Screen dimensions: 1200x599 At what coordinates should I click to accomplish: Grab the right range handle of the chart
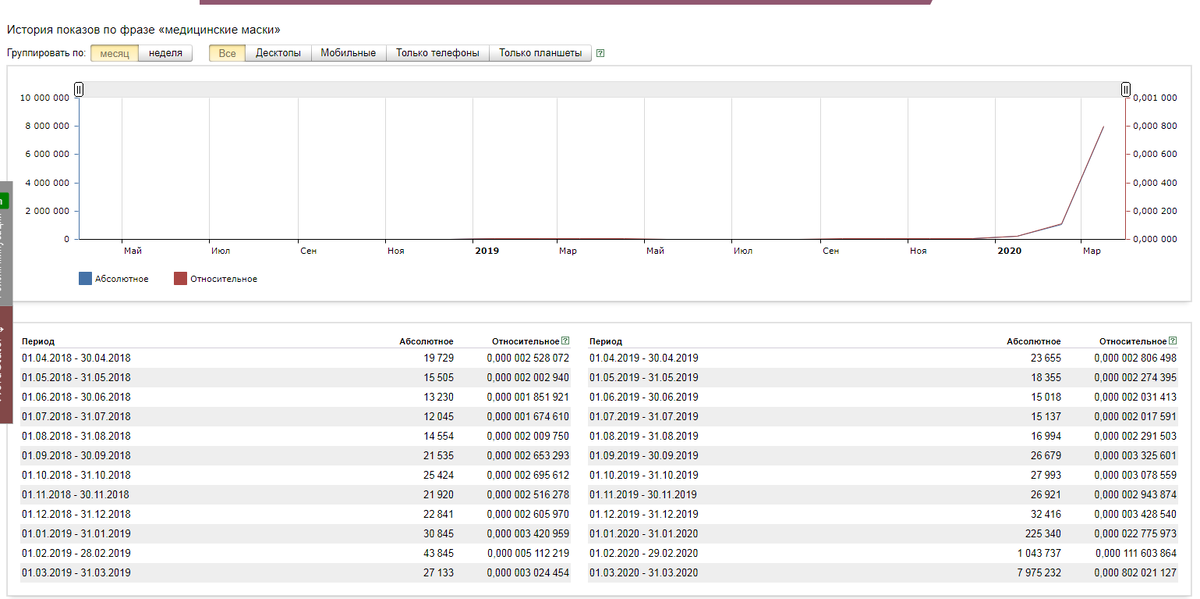(1126, 91)
